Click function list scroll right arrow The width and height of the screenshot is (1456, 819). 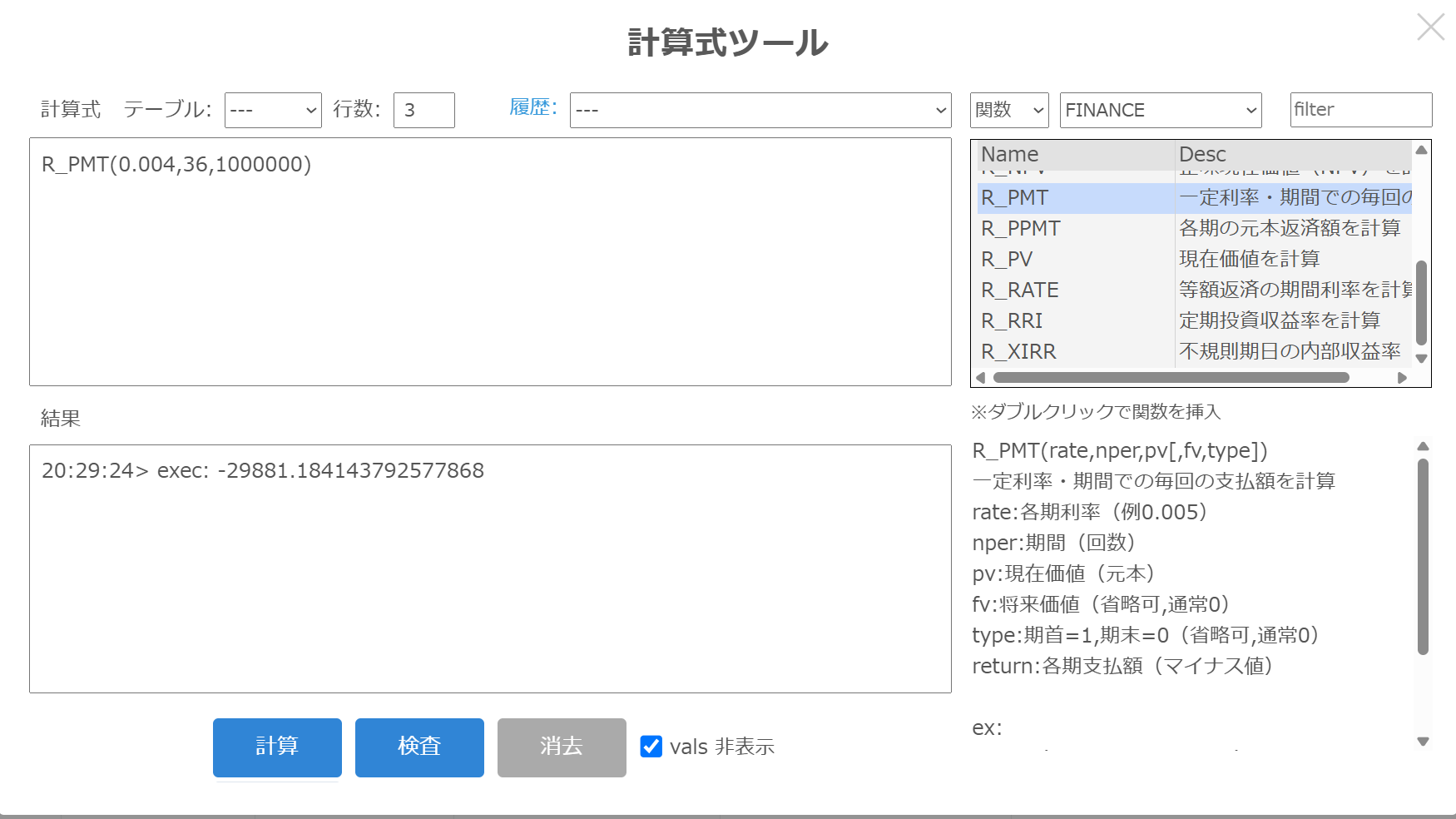pyautogui.click(x=1403, y=378)
